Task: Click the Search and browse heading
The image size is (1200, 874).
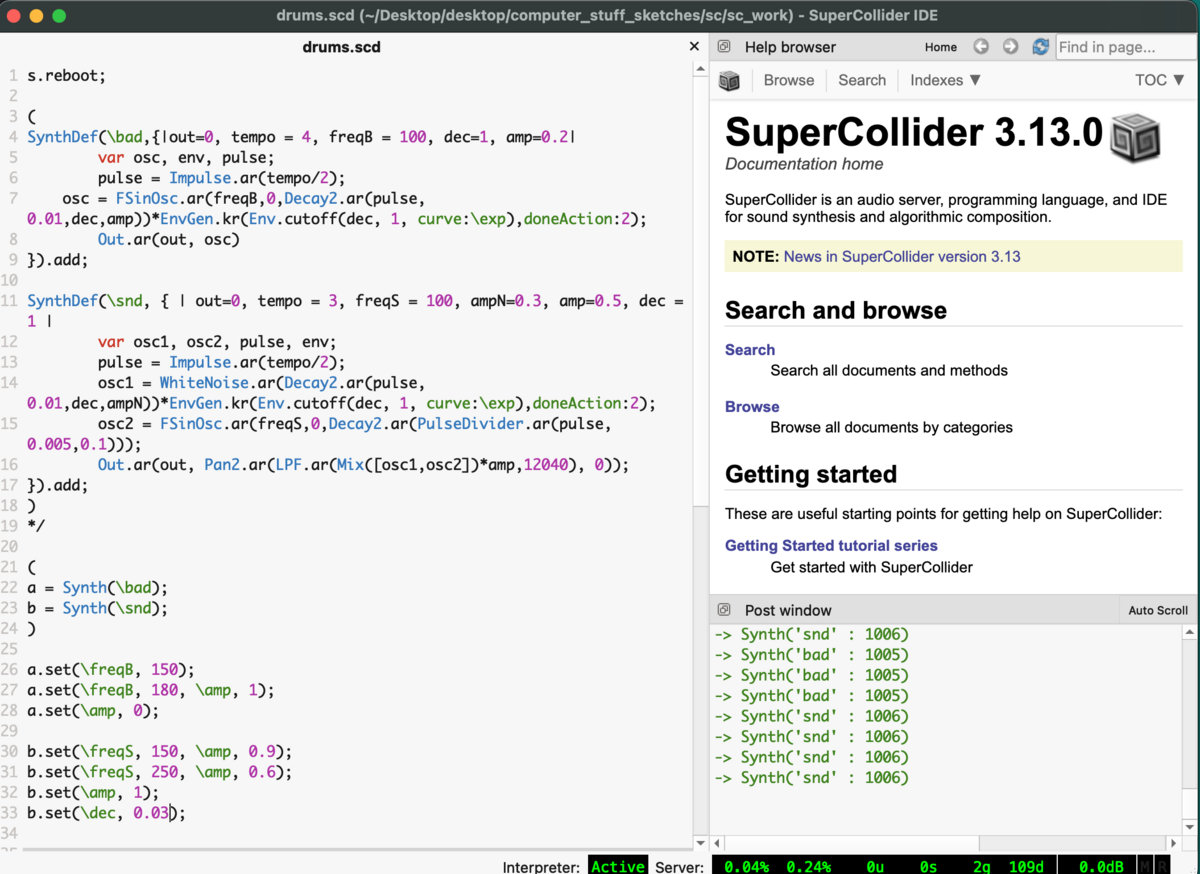Action: [x=836, y=310]
